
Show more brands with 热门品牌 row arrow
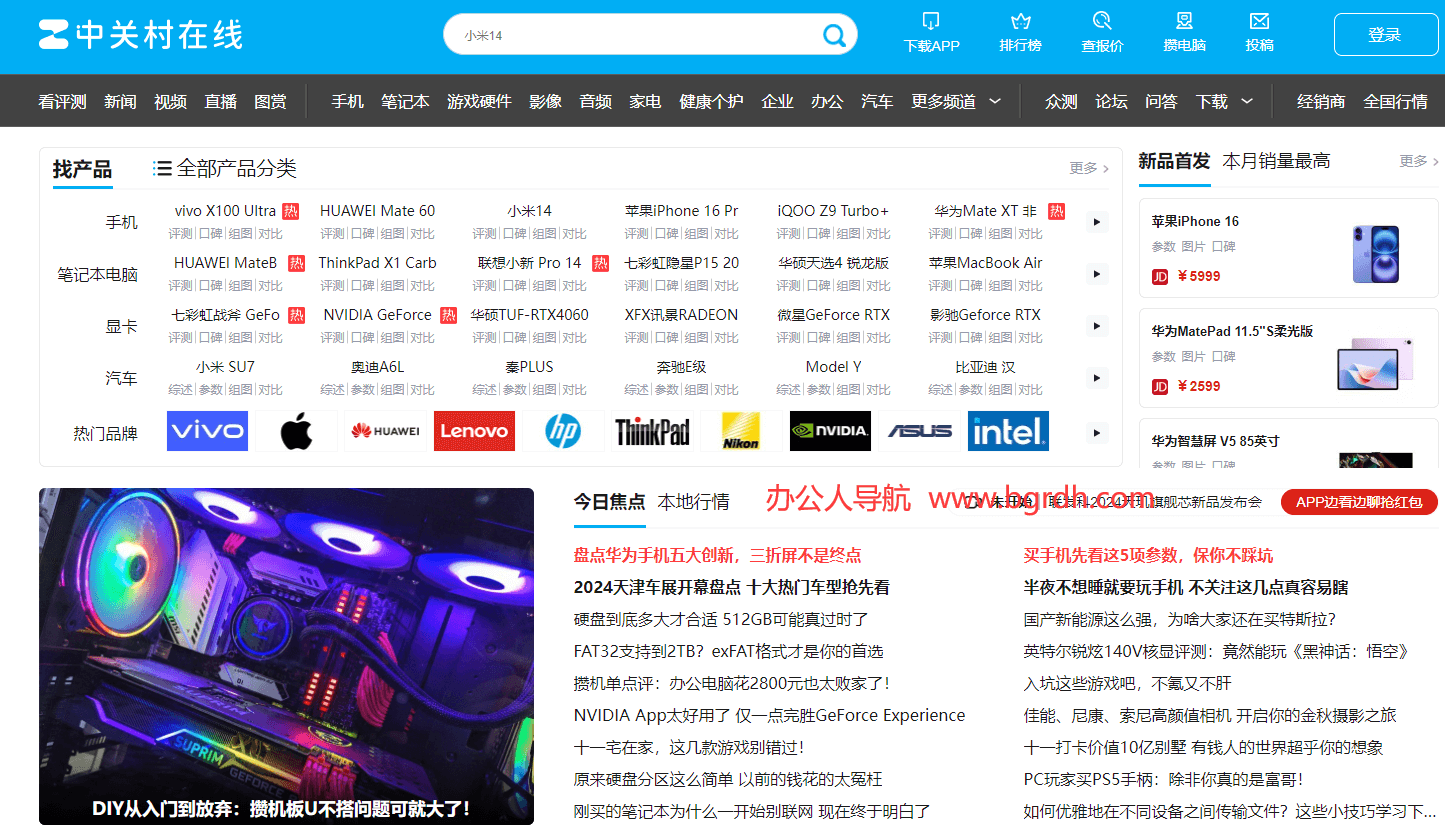pos(1097,433)
